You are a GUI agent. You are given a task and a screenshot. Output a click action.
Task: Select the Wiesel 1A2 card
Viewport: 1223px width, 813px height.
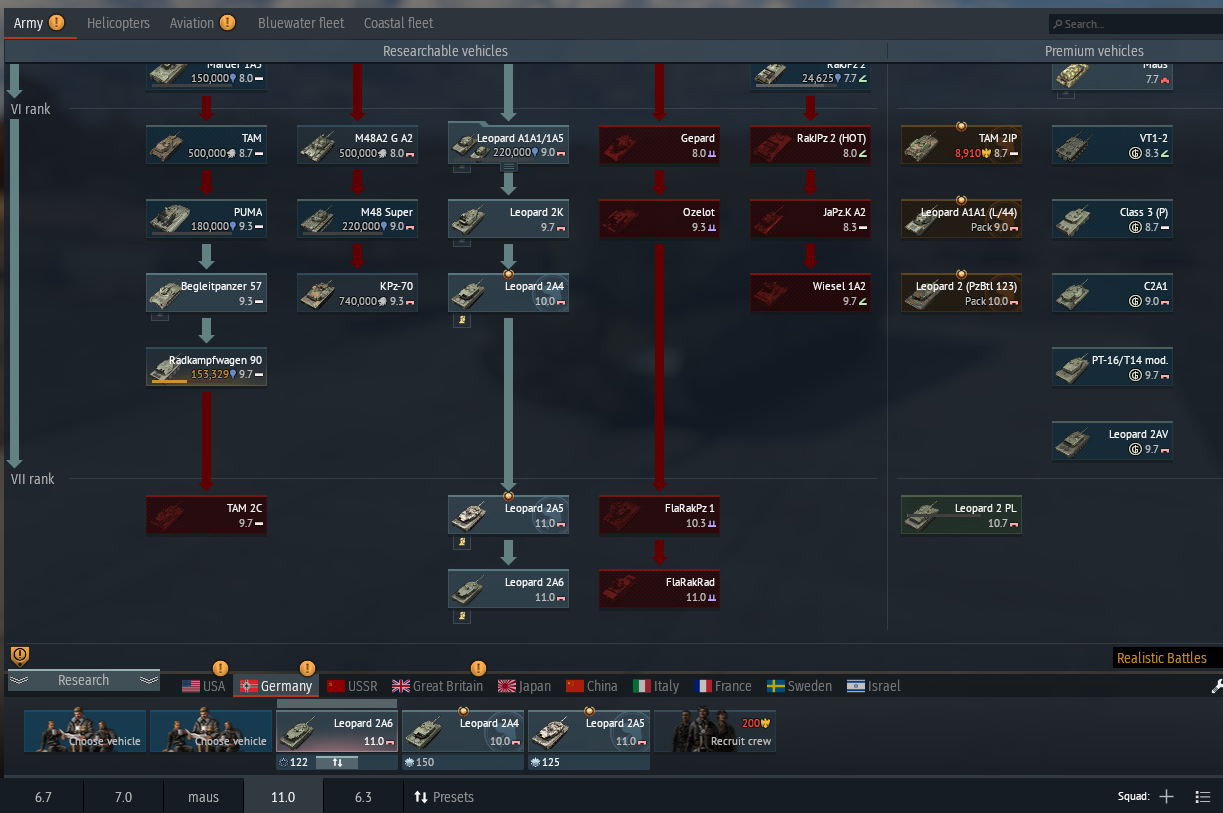(811, 293)
